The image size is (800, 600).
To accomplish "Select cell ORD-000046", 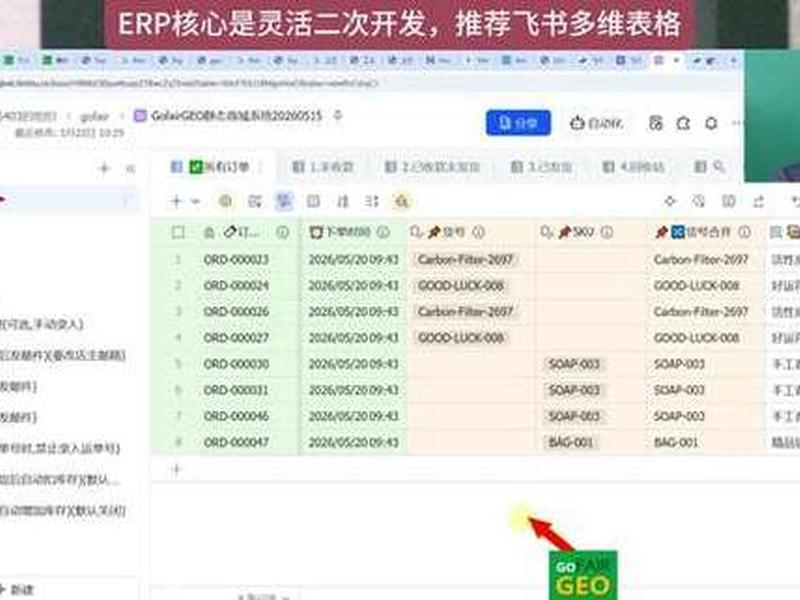I will click(236, 416).
